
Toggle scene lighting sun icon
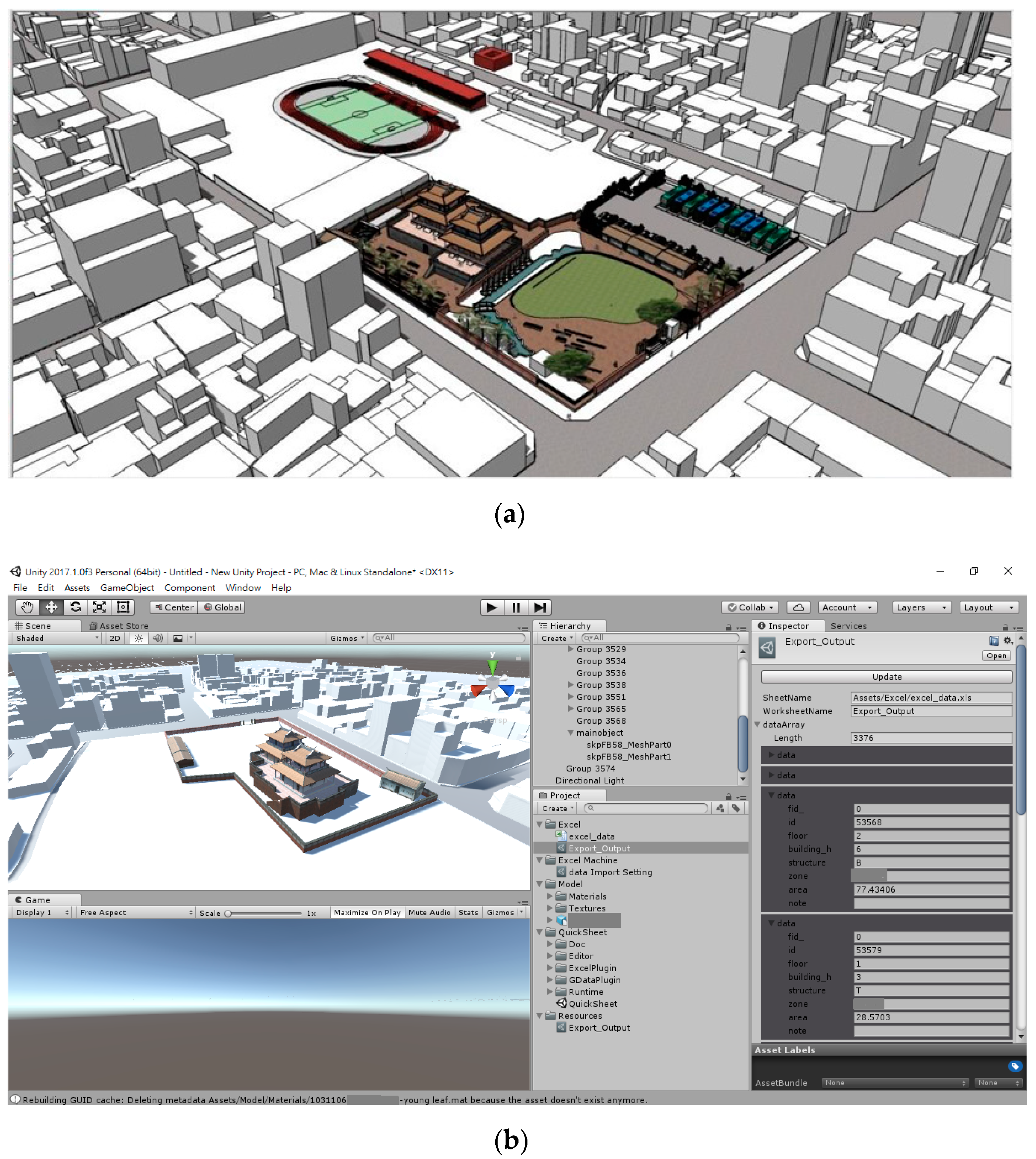point(138,639)
